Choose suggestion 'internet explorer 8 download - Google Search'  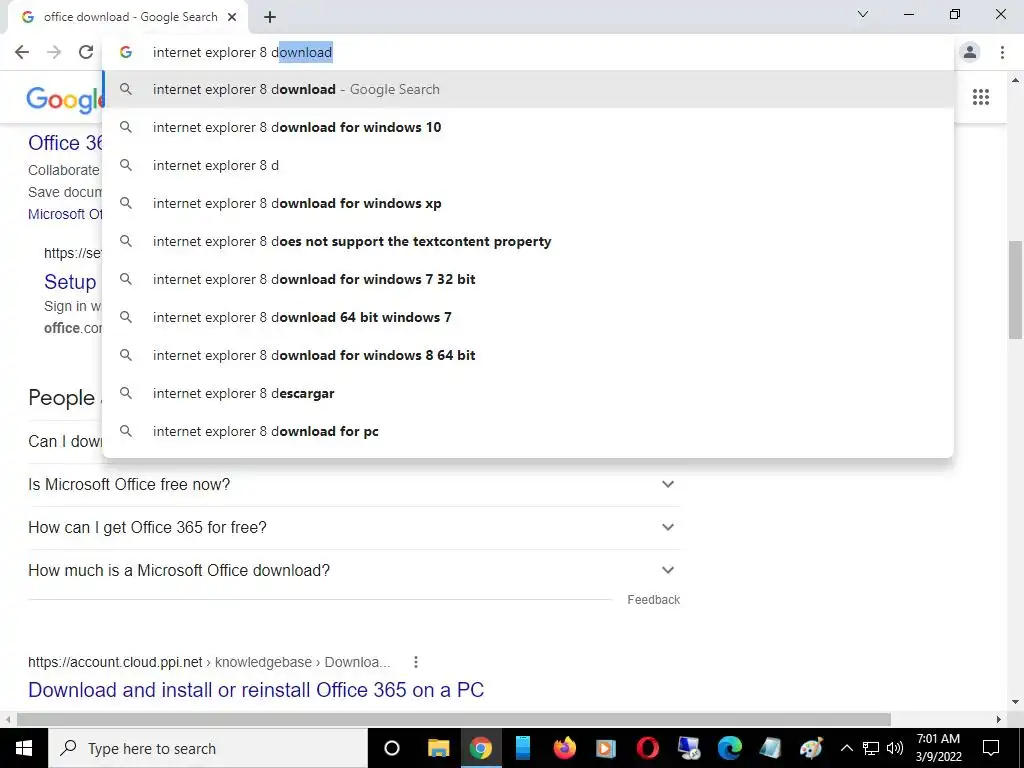coord(528,89)
